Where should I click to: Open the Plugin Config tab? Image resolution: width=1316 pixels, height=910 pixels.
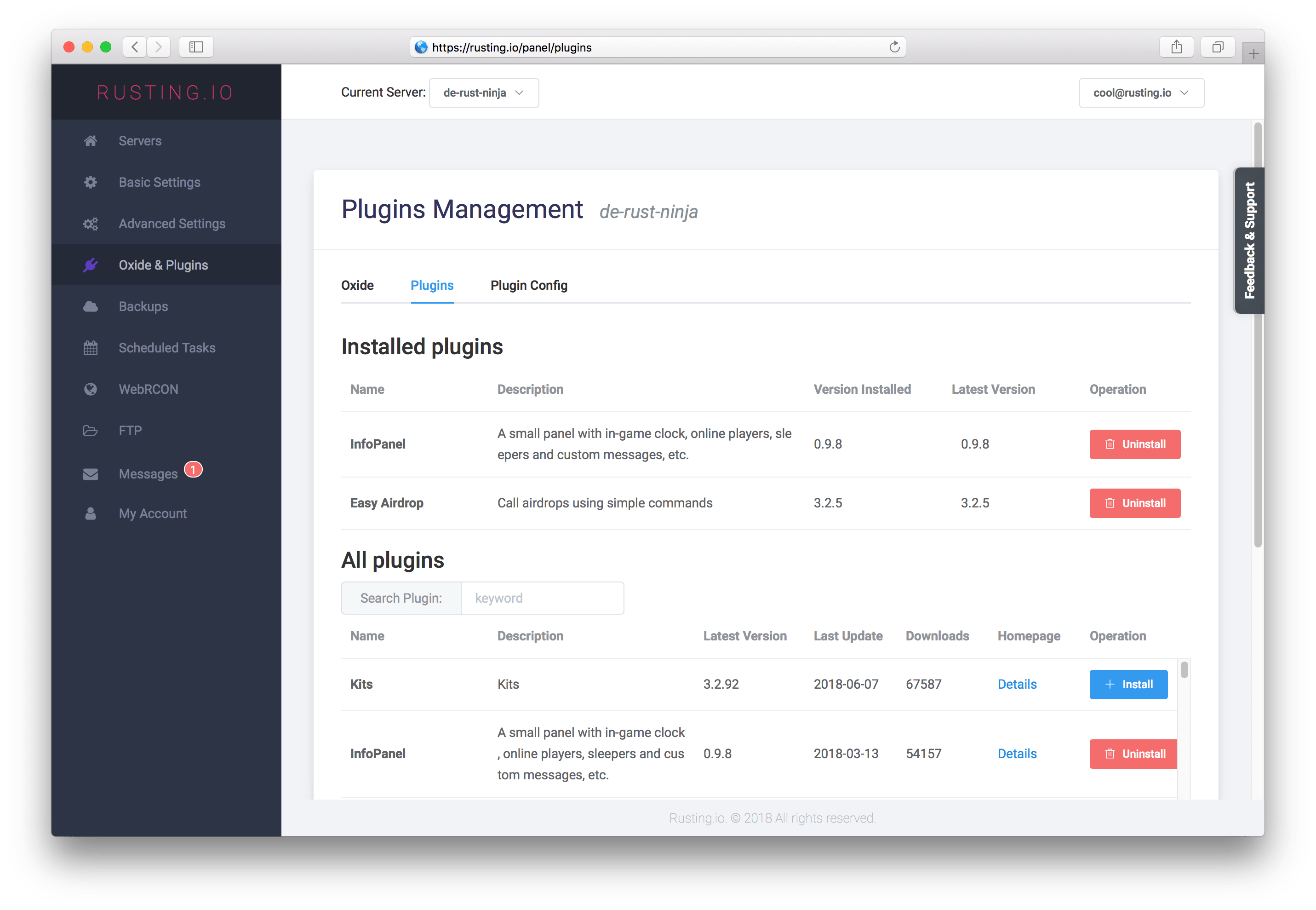pyautogui.click(x=529, y=286)
